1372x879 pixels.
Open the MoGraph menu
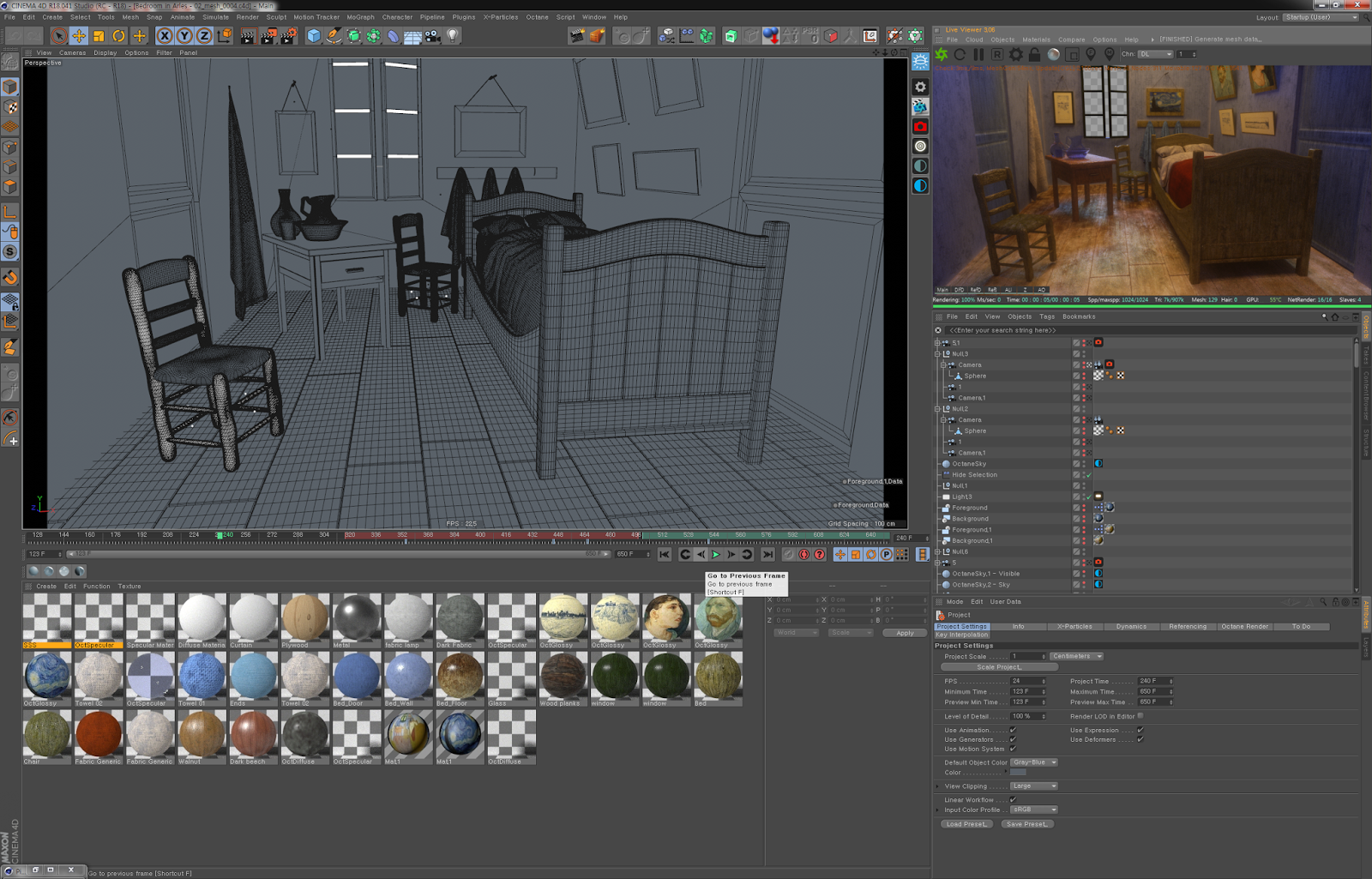pyautogui.click(x=360, y=17)
